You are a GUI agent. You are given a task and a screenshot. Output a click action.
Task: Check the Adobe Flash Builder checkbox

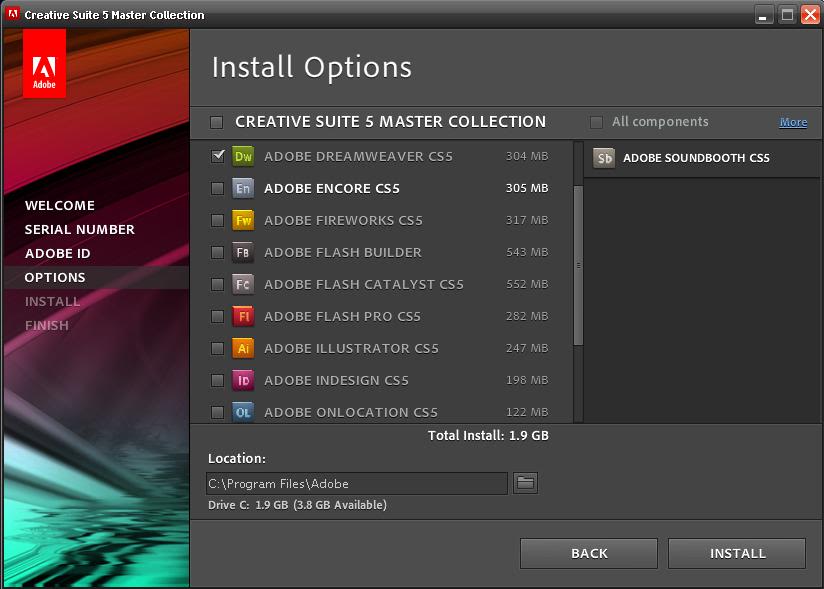[x=217, y=252]
